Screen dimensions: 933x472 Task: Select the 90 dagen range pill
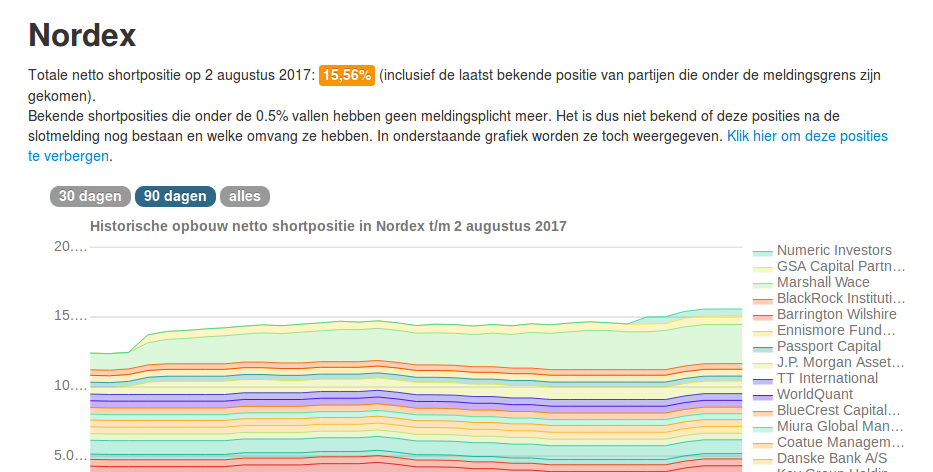(175, 196)
